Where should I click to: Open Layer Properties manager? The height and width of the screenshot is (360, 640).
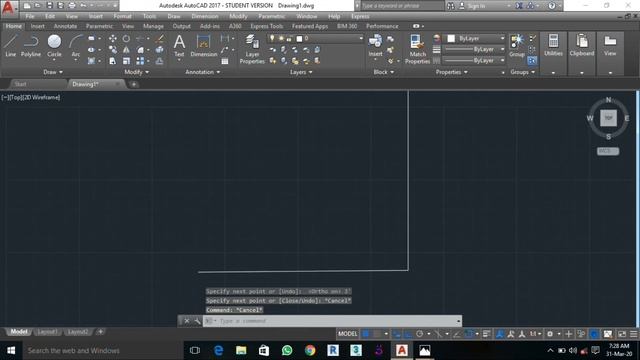point(252,49)
